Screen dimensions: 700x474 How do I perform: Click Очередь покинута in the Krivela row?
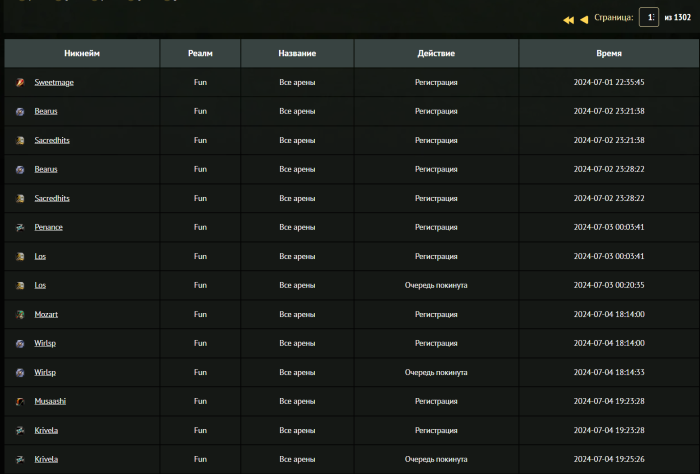pos(436,459)
